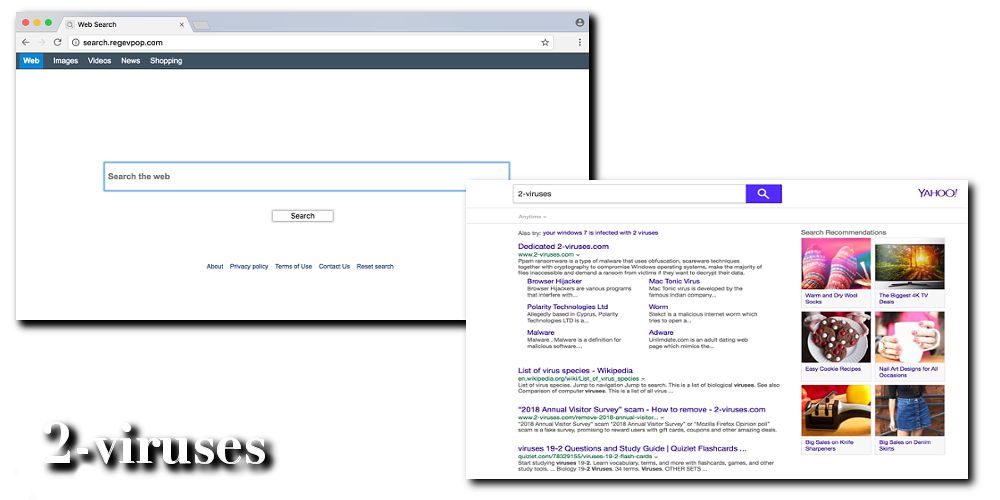The height and width of the screenshot is (500, 1000).
Task: Open the Terms of Use footer link
Action: [x=293, y=267]
